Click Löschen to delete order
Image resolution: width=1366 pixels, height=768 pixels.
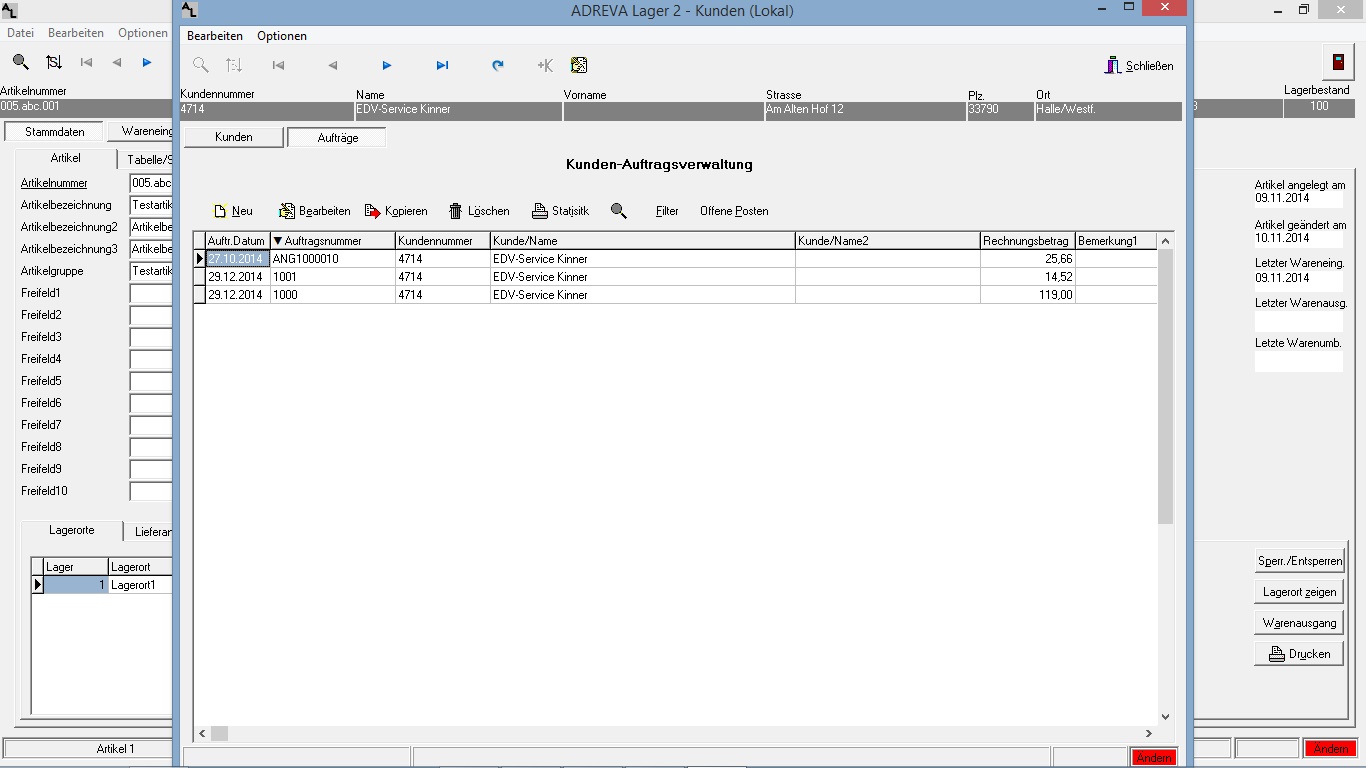[x=479, y=211]
